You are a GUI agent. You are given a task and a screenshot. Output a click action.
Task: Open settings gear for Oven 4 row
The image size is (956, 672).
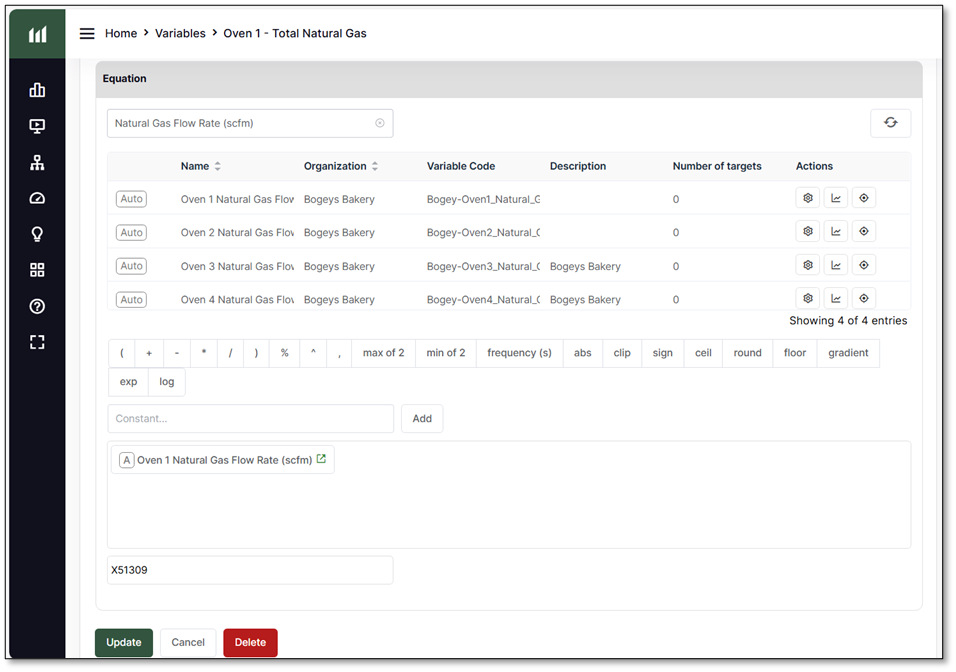808,299
